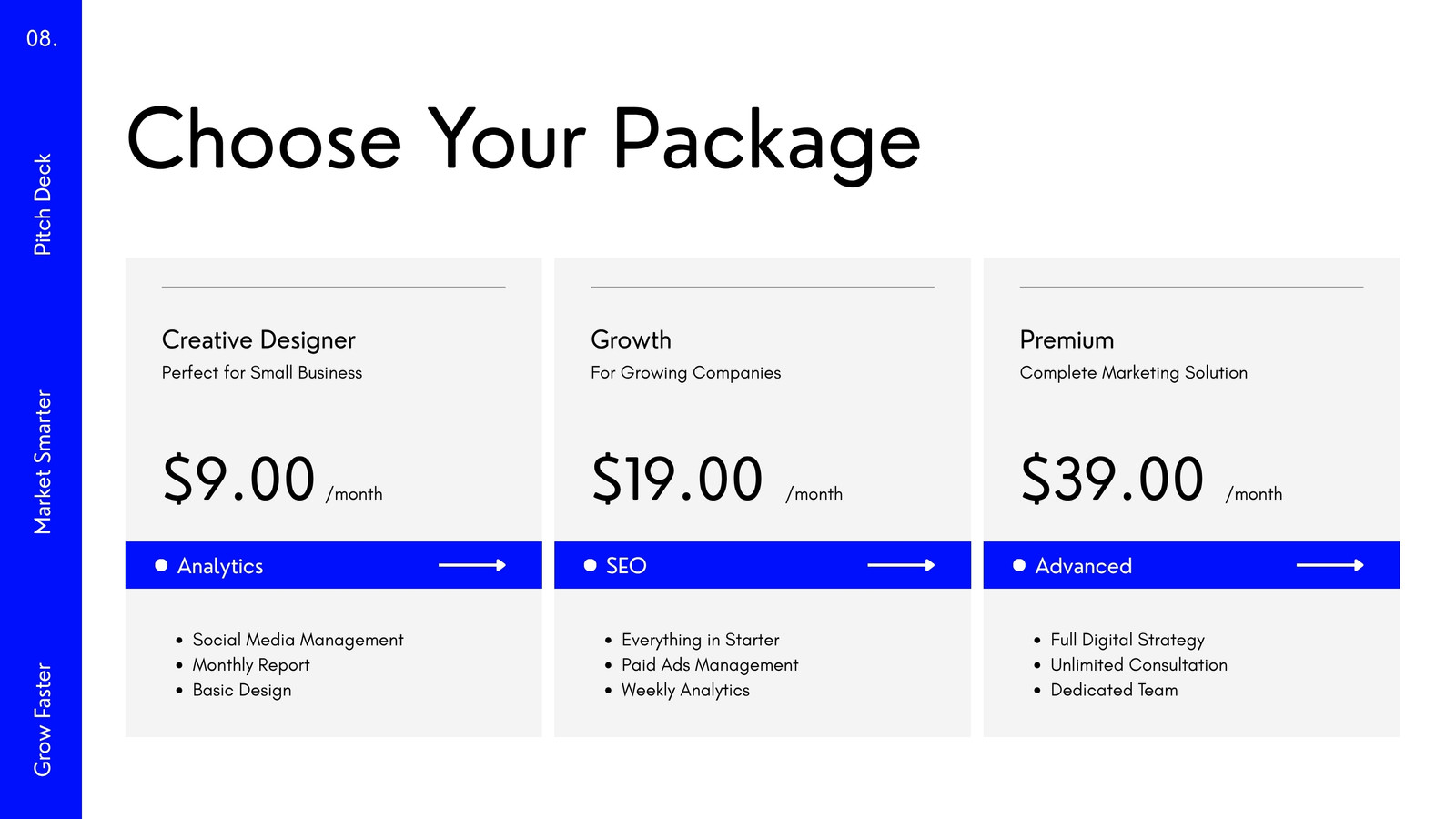Select the white dot beside Advanced
This screenshot has width=1456, height=819.
1019,565
